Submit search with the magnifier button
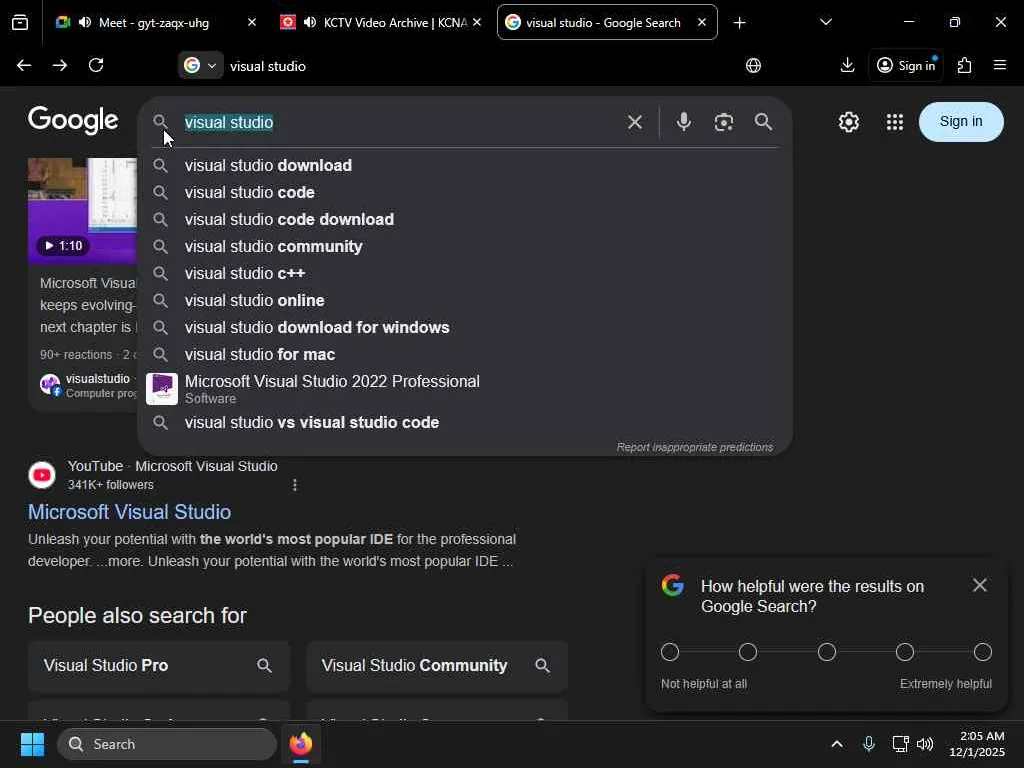The image size is (1024, 768). pyautogui.click(x=763, y=122)
